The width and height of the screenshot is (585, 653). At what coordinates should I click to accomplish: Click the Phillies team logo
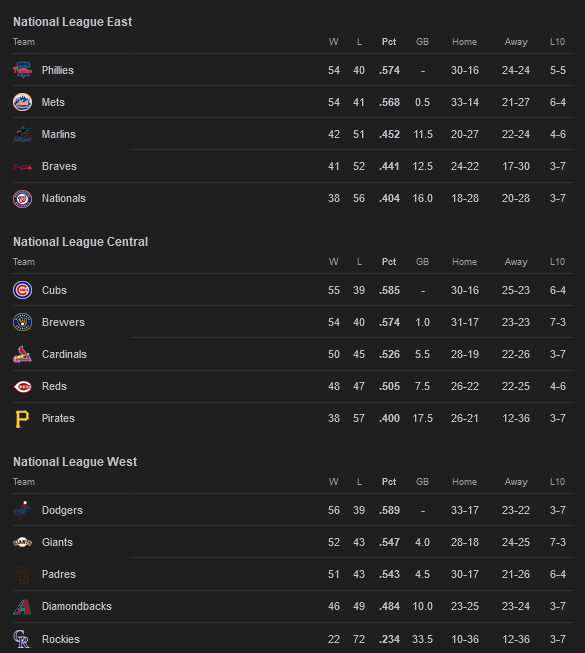coord(22,70)
